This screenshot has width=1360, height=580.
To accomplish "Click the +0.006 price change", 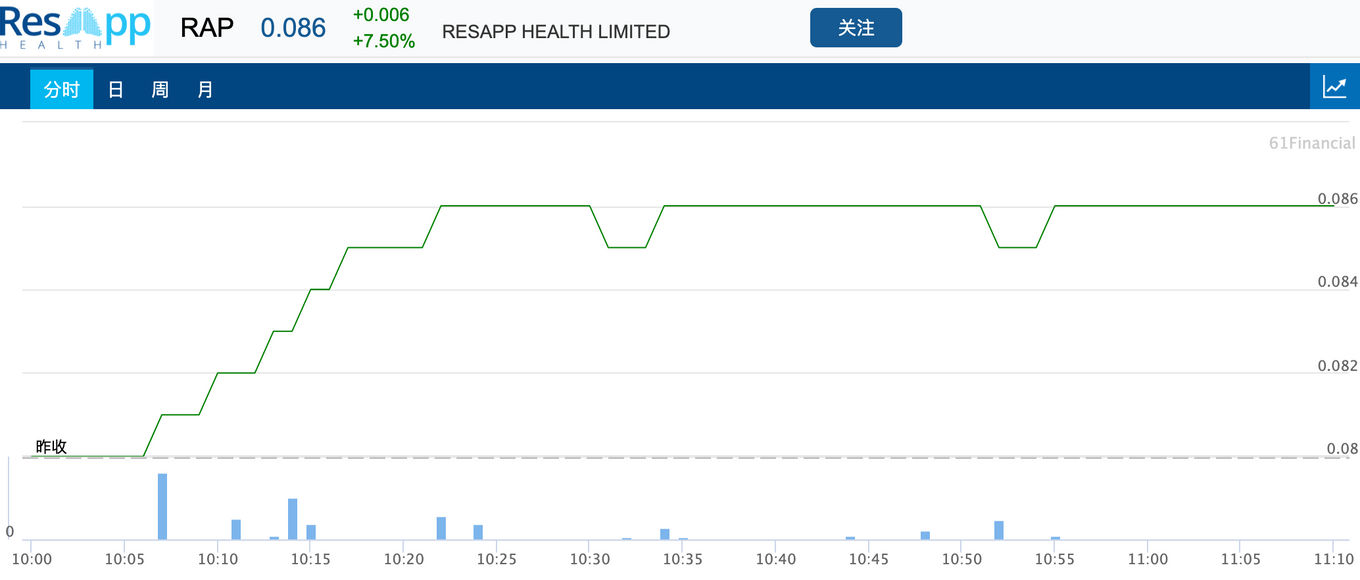I will click(381, 15).
